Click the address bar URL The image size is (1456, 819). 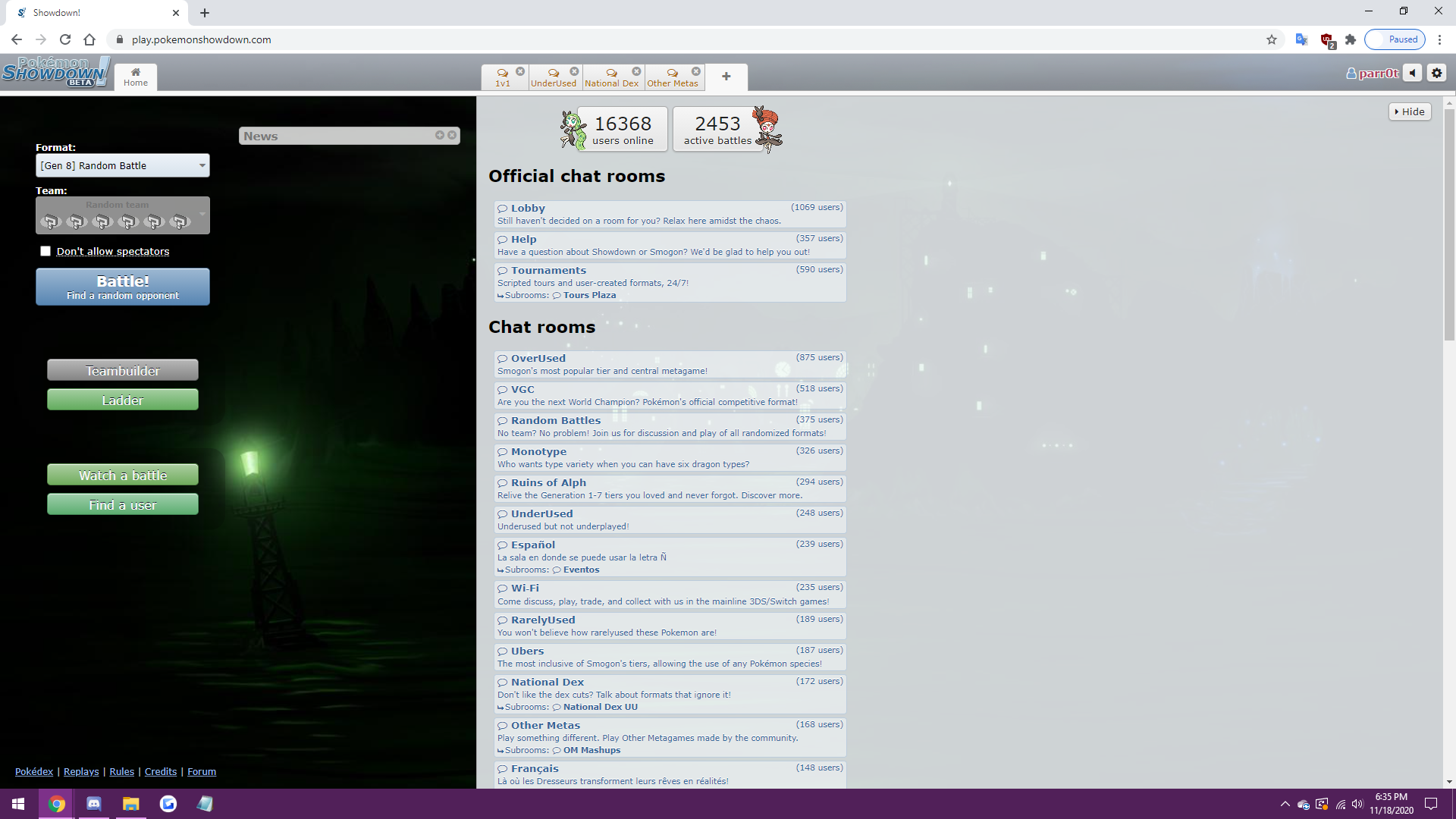tap(201, 39)
